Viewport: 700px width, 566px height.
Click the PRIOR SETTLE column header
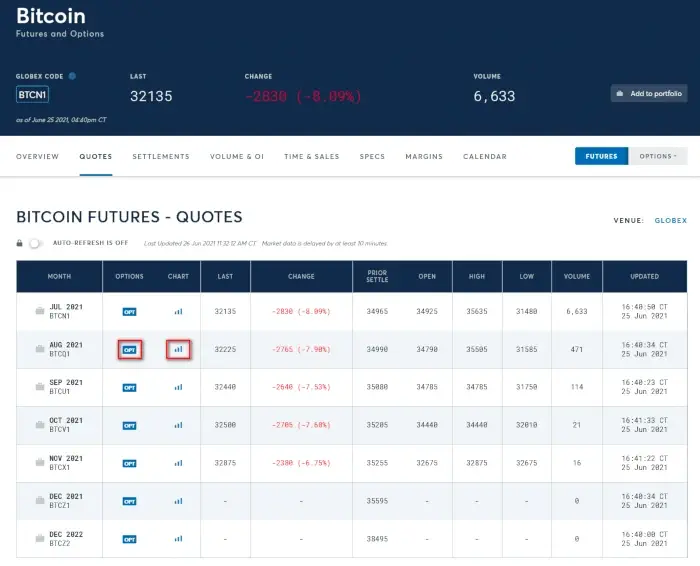point(377,276)
